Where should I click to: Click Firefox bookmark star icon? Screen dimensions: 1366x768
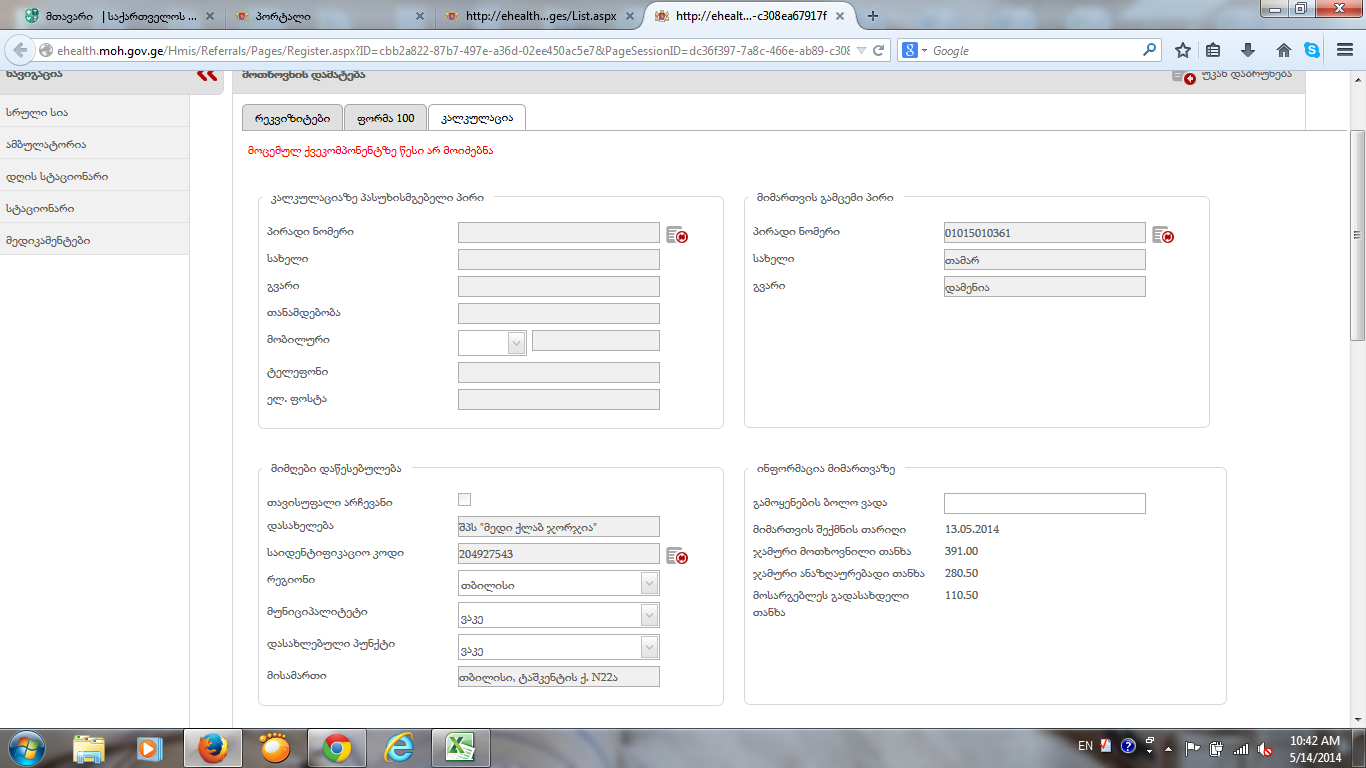click(1183, 51)
